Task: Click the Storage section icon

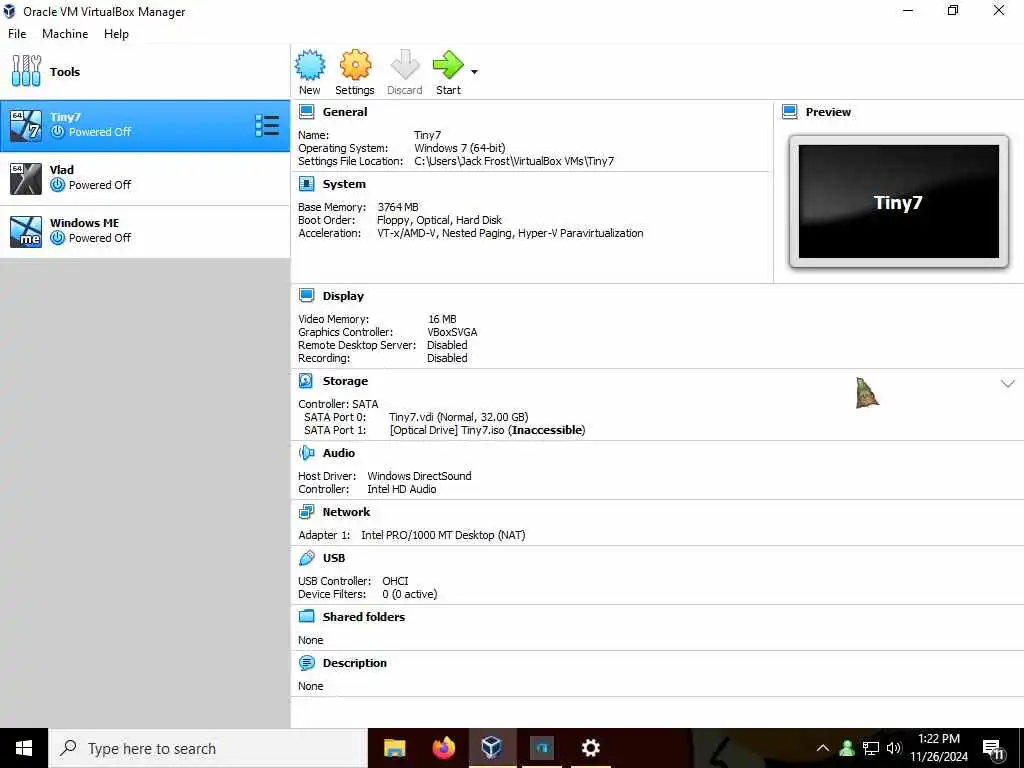Action: coord(306,381)
